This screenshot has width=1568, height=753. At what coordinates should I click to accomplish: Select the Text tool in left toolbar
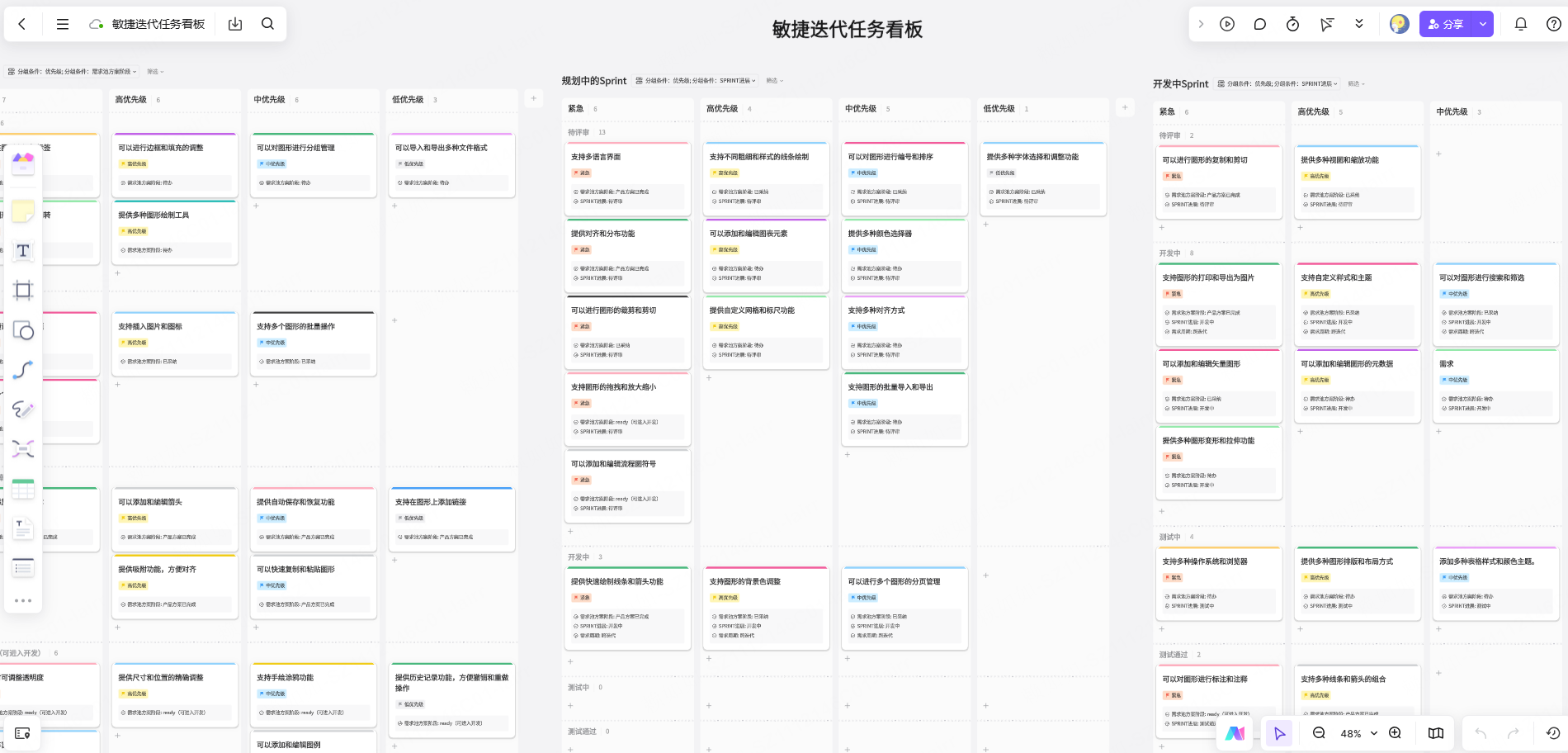pyautogui.click(x=23, y=251)
